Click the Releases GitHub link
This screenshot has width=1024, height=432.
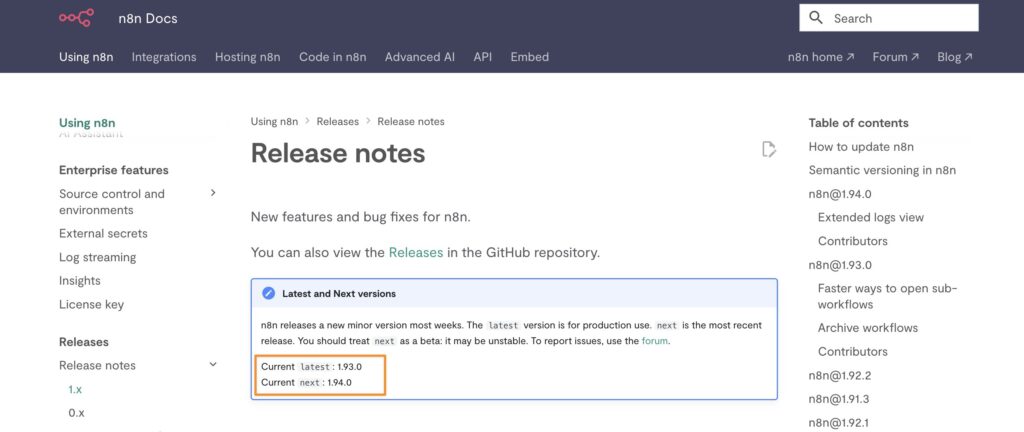point(416,253)
